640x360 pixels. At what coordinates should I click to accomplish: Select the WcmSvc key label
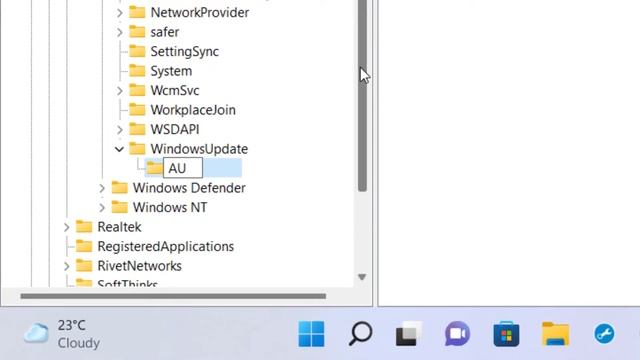tap(175, 91)
